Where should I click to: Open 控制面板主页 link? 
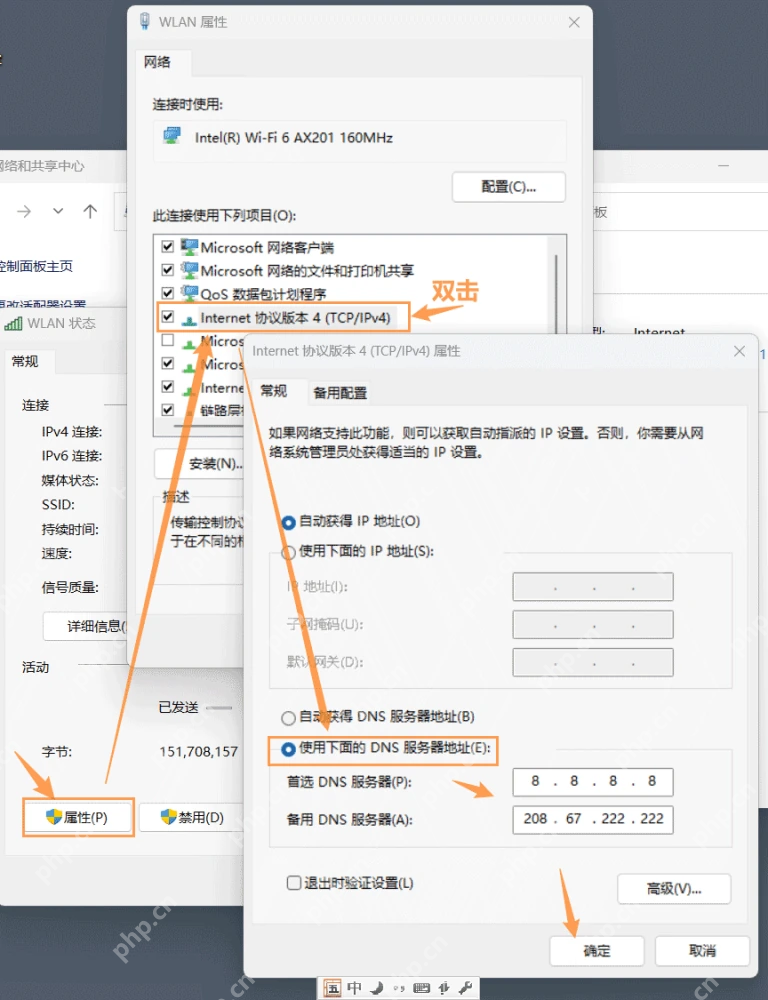(x=36, y=266)
